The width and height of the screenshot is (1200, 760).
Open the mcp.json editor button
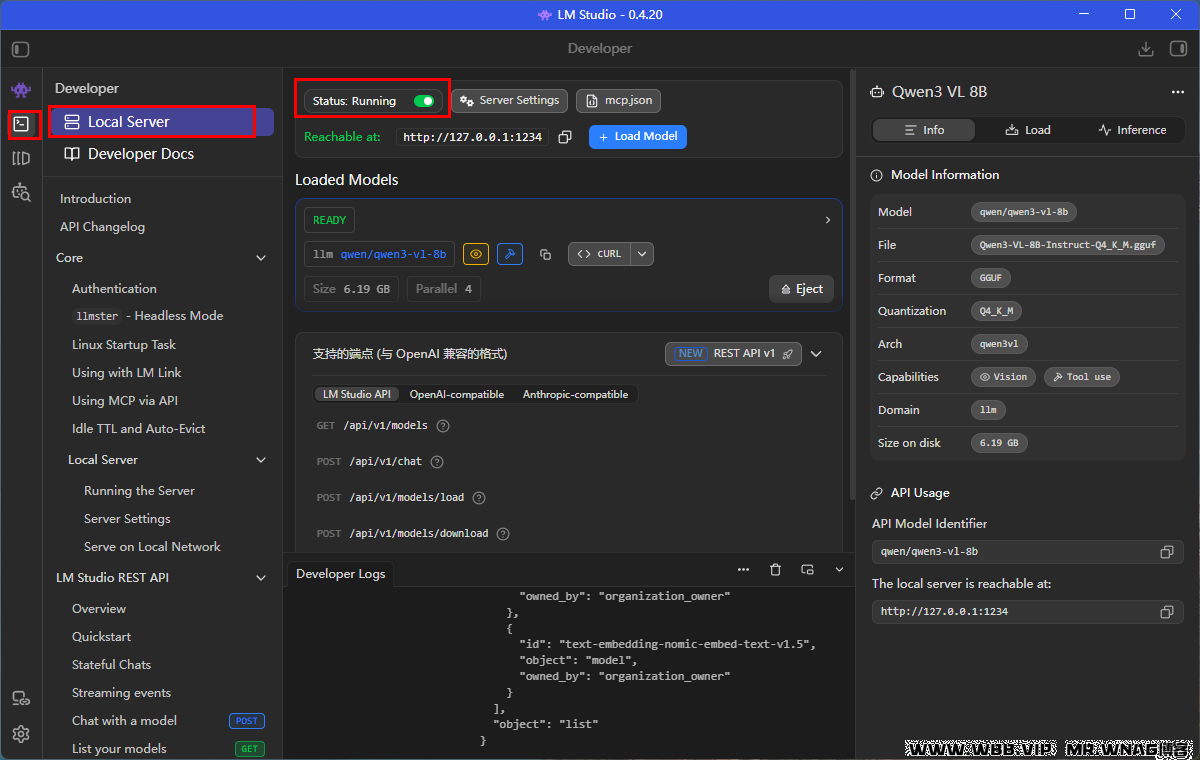(x=619, y=101)
